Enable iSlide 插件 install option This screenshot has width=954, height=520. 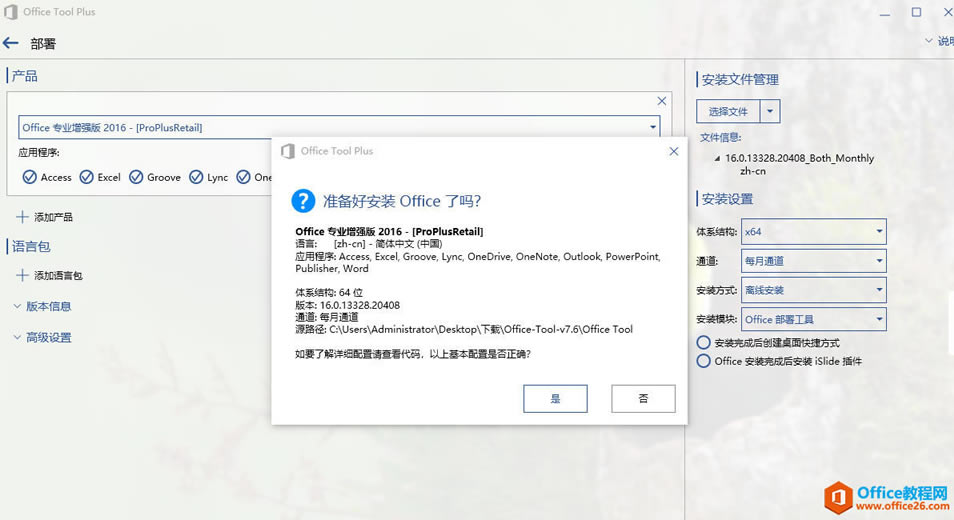coord(703,361)
